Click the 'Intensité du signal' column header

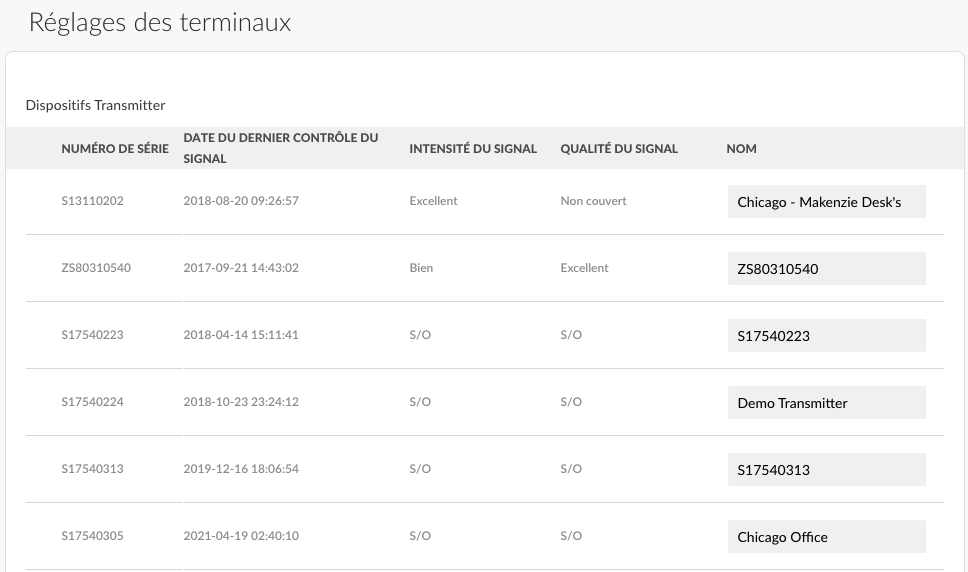(473, 148)
